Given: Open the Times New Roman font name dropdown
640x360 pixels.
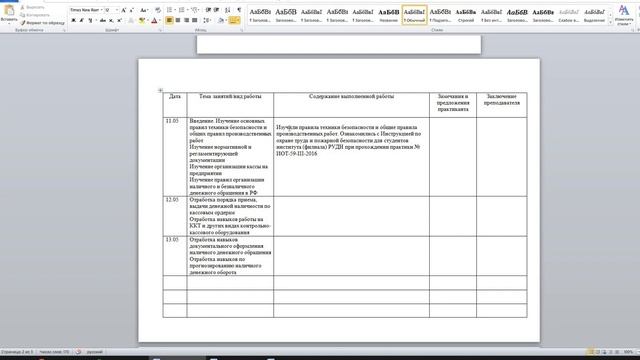Looking at the screenshot, I should (x=102, y=10).
